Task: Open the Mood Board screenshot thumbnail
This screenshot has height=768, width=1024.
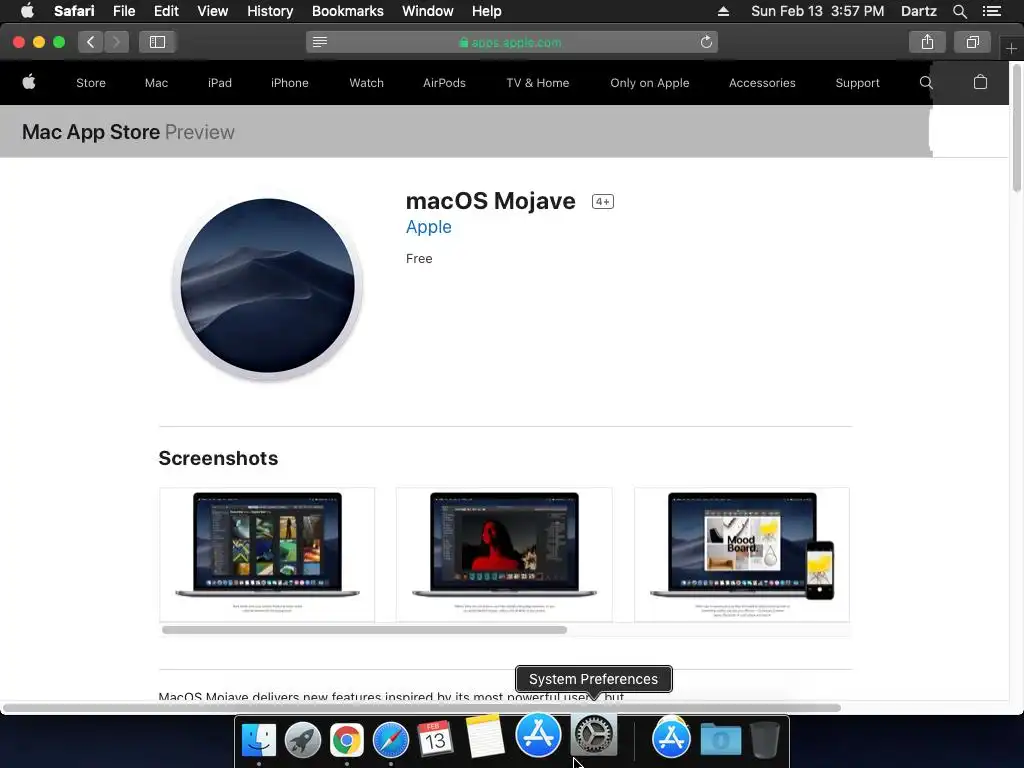Action: pos(742,554)
